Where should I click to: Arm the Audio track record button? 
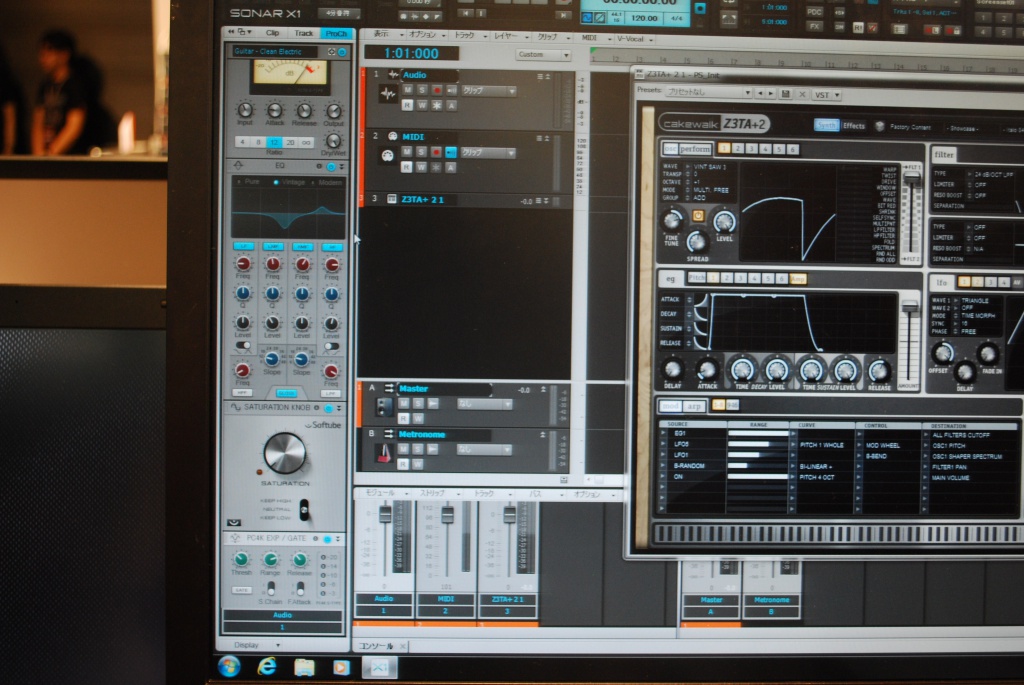point(437,90)
